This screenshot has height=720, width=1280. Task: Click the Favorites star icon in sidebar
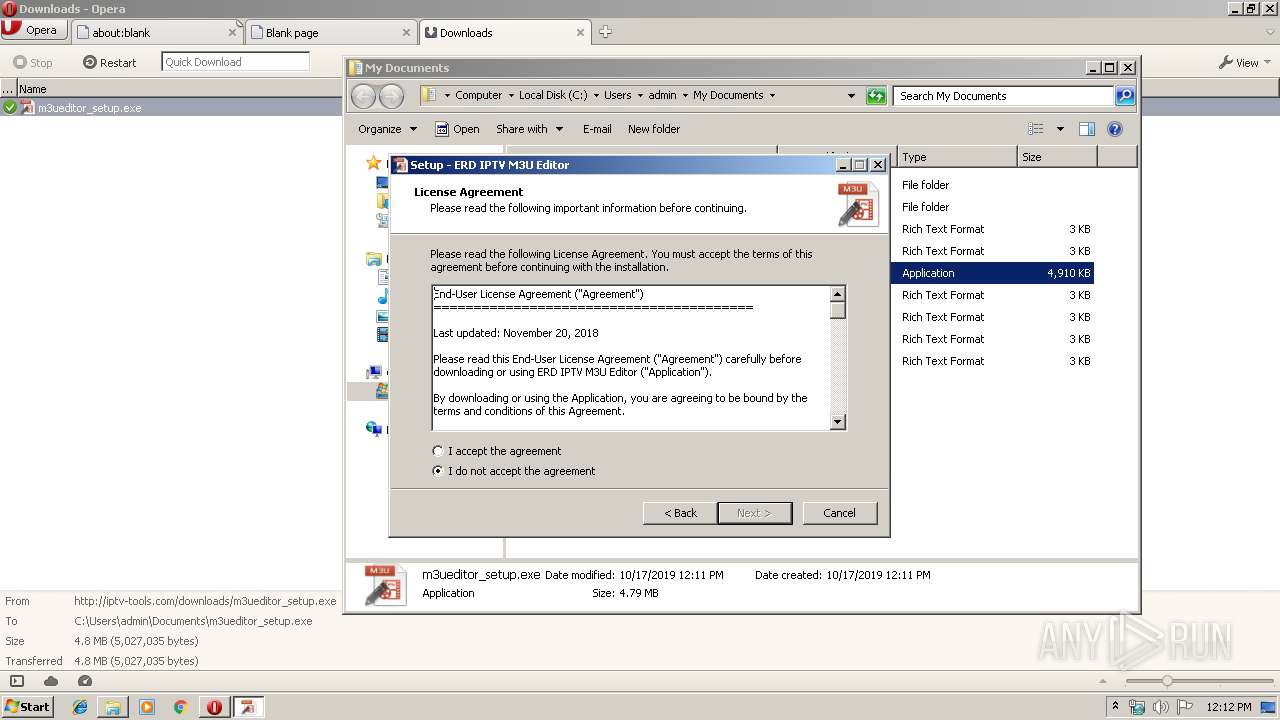click(373, 162)
